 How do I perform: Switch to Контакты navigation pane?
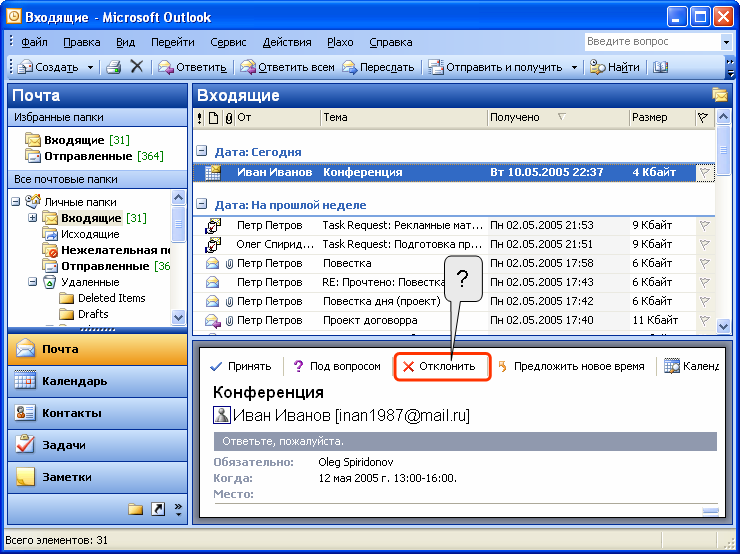(97, 413)
